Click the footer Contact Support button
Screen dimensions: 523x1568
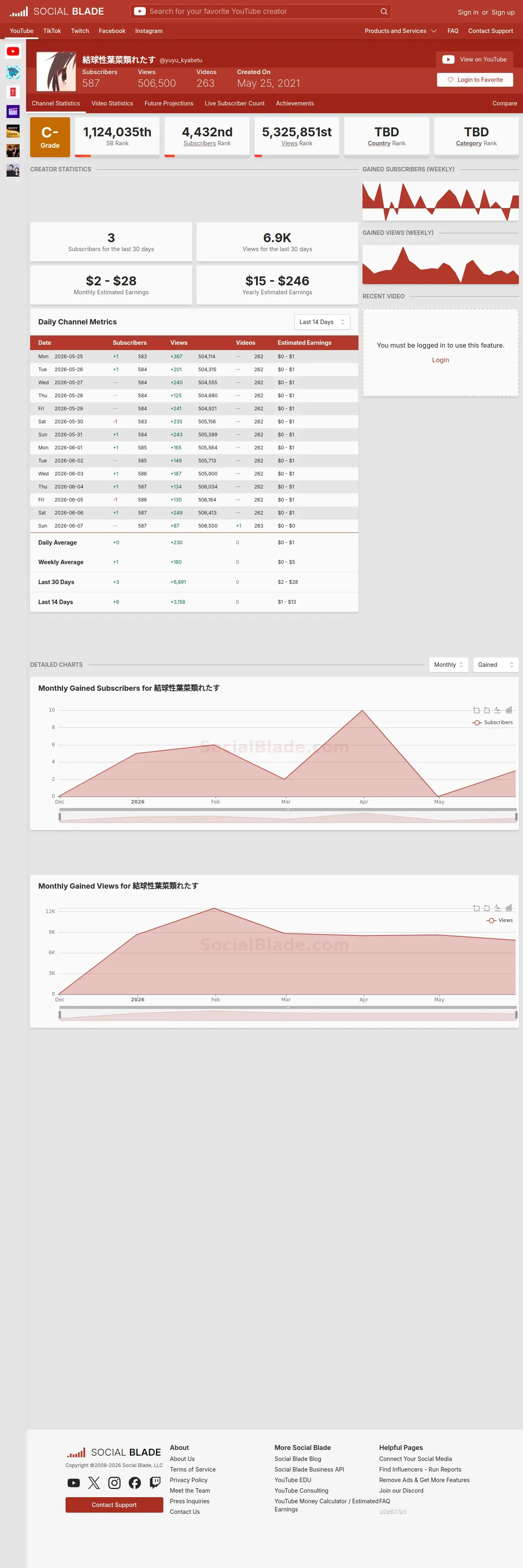pyautogui.click(x=114, y=1504)
